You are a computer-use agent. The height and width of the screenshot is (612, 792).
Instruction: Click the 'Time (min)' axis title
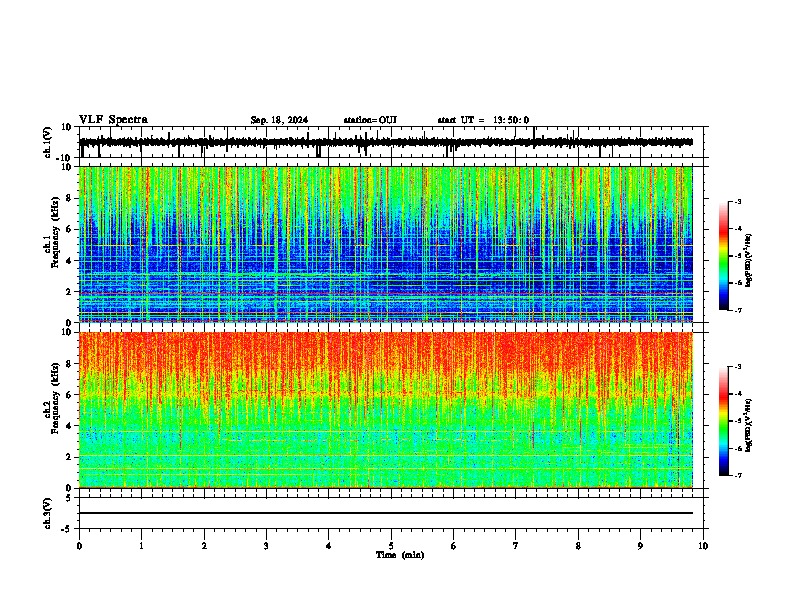pyautogui.click(x=400, y=555)
